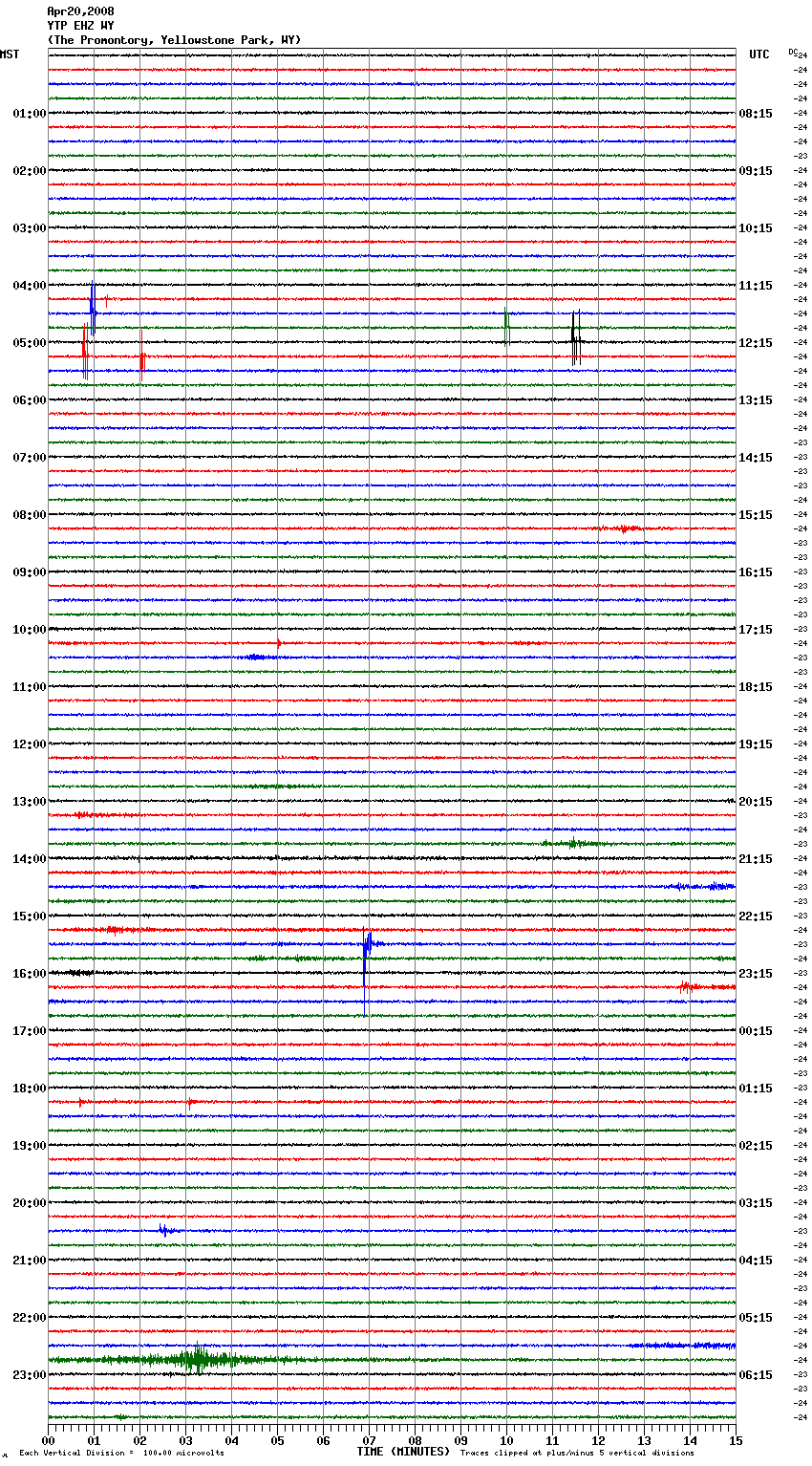Click "(The Promontory, Yellowstone Park, WY)" title
Image resolution: width=812 pixels, height=1466 pixels.
pos(174,40)
